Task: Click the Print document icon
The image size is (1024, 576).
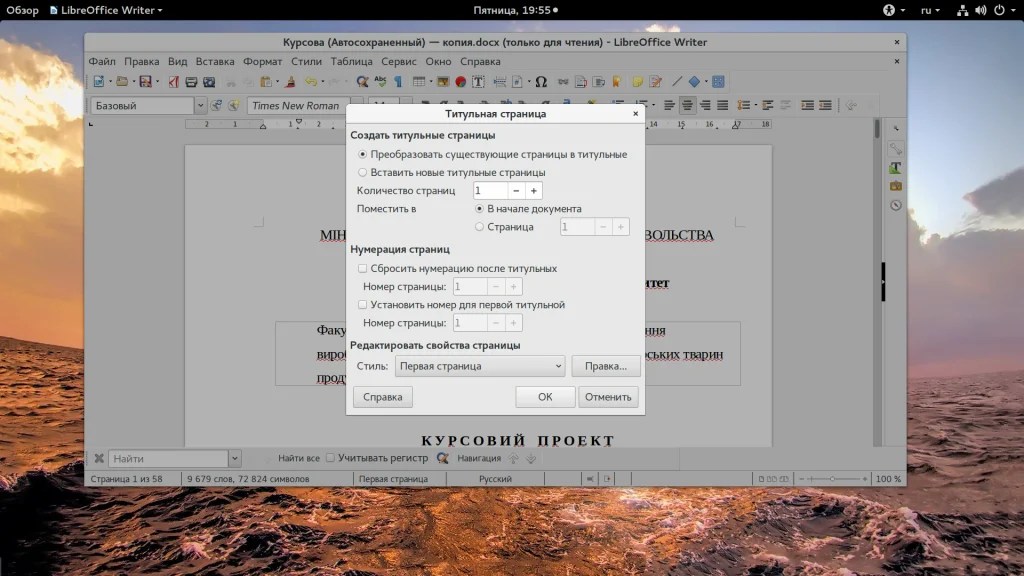Action: (x=191, y=82)
